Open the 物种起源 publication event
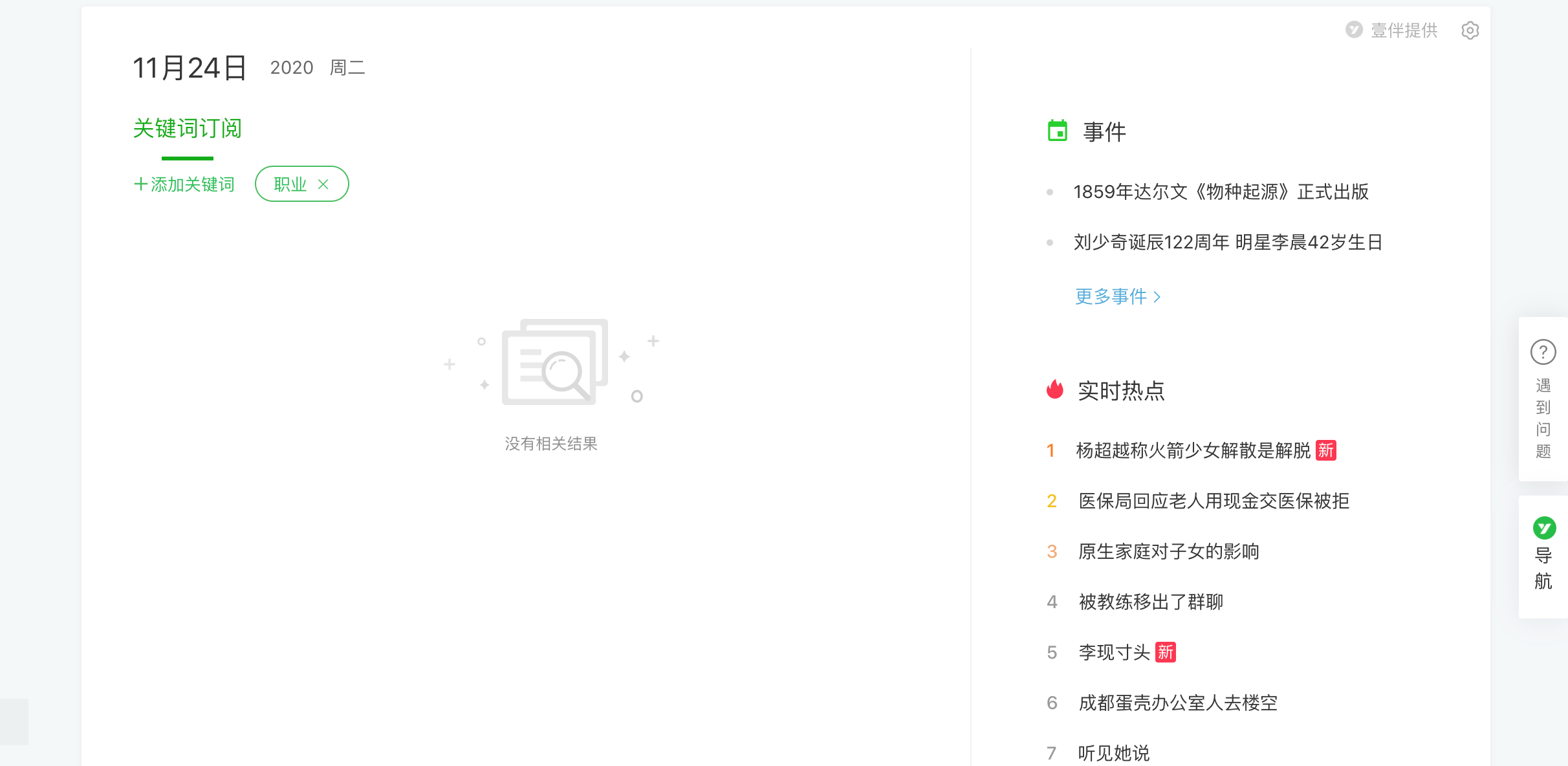 point(1221,191)
